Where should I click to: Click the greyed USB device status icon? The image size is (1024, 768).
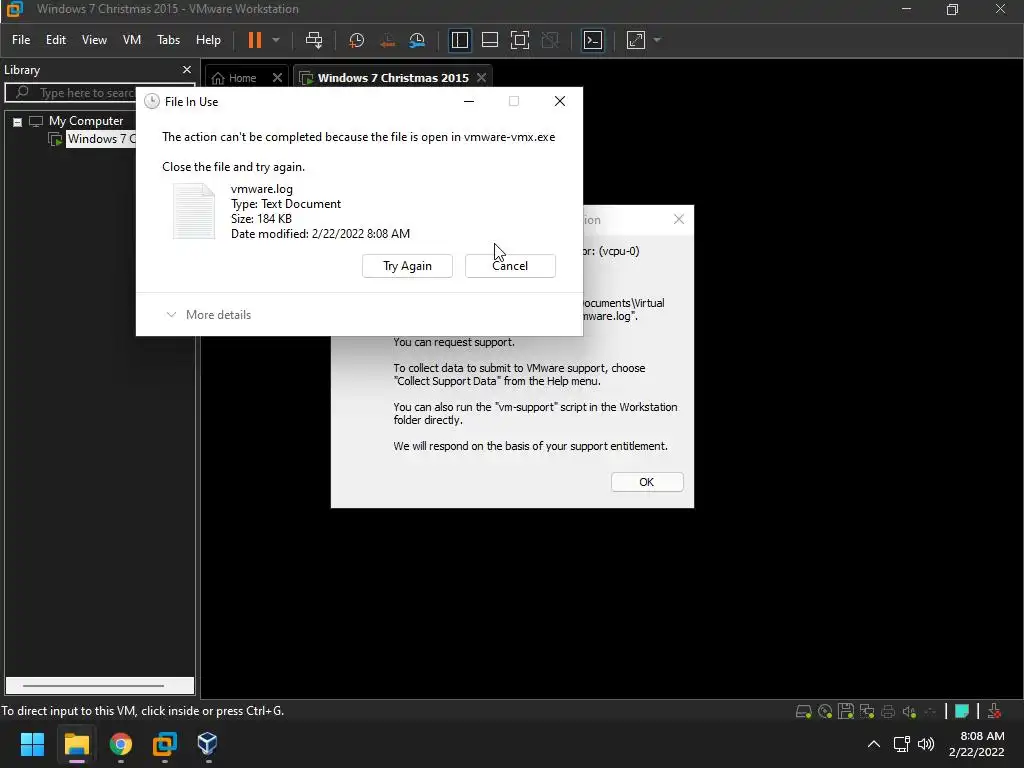click(x=931, y=711)
